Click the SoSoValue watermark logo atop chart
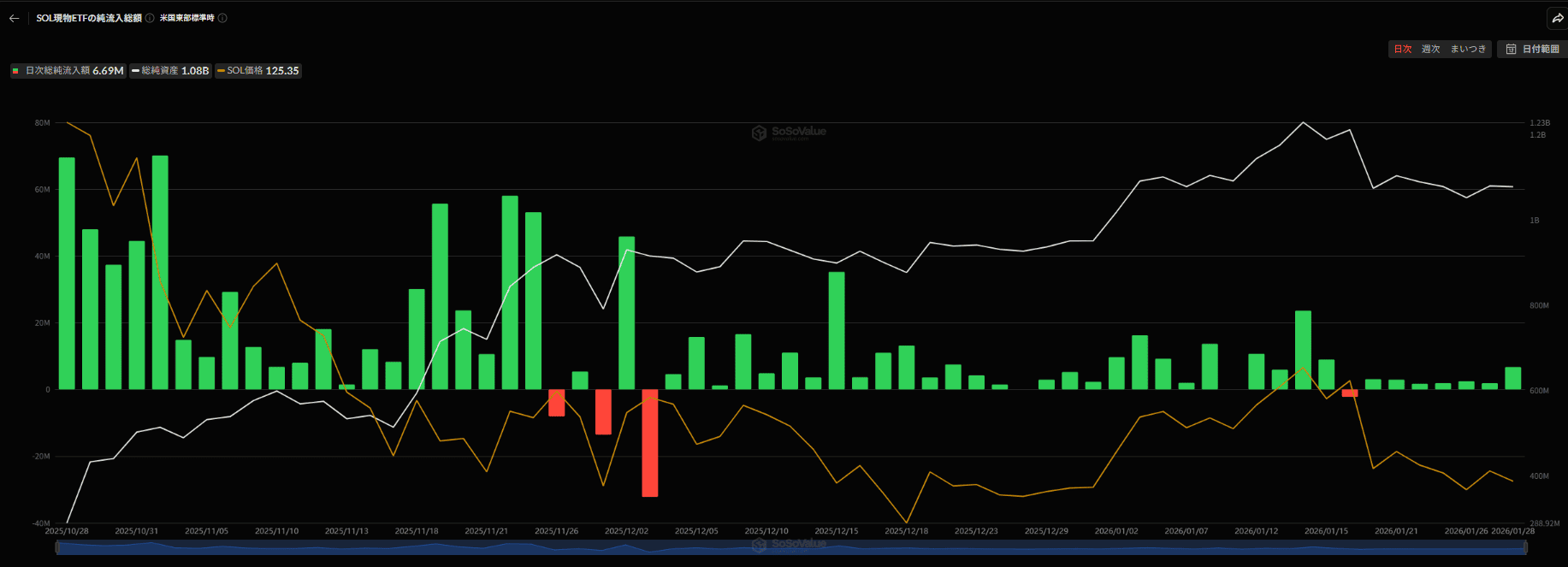 tap(788, 132)
